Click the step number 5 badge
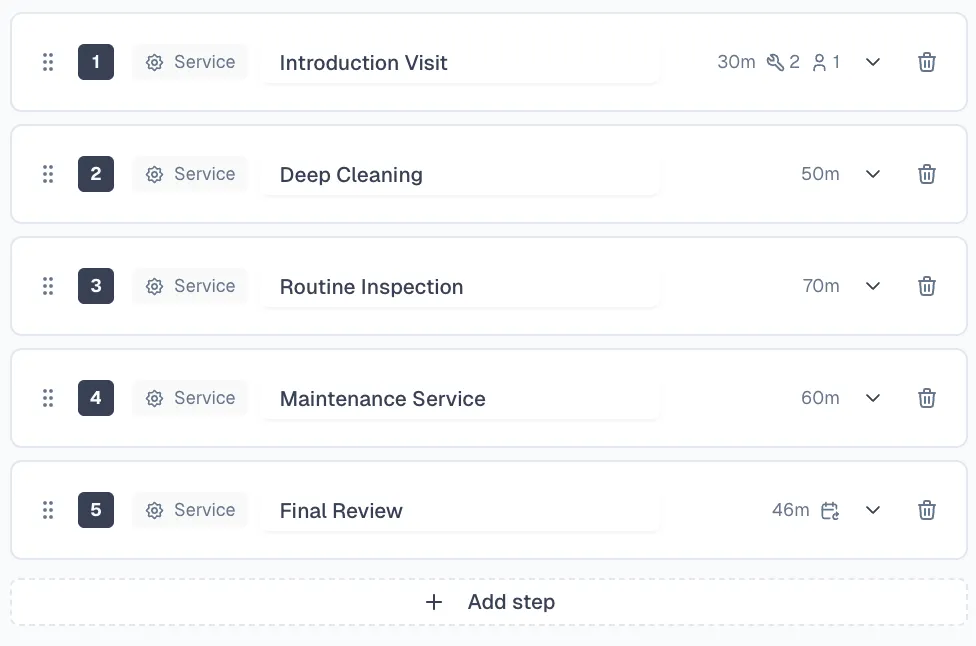 click(96, 510)
